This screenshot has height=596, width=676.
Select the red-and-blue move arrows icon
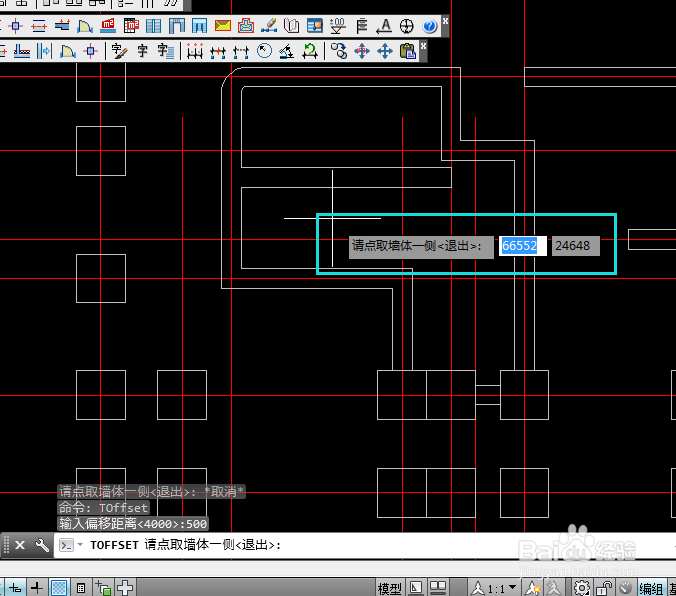[362, 51]
